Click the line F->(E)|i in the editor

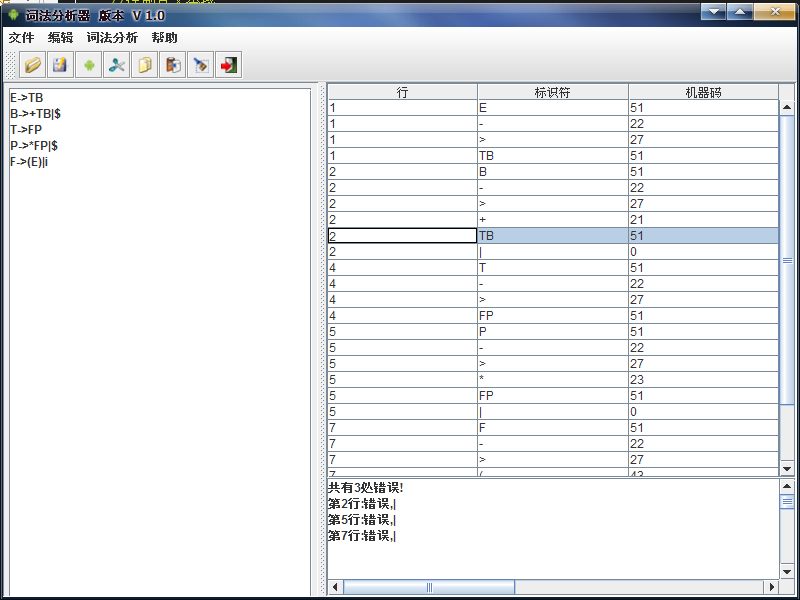pos(29,162)
